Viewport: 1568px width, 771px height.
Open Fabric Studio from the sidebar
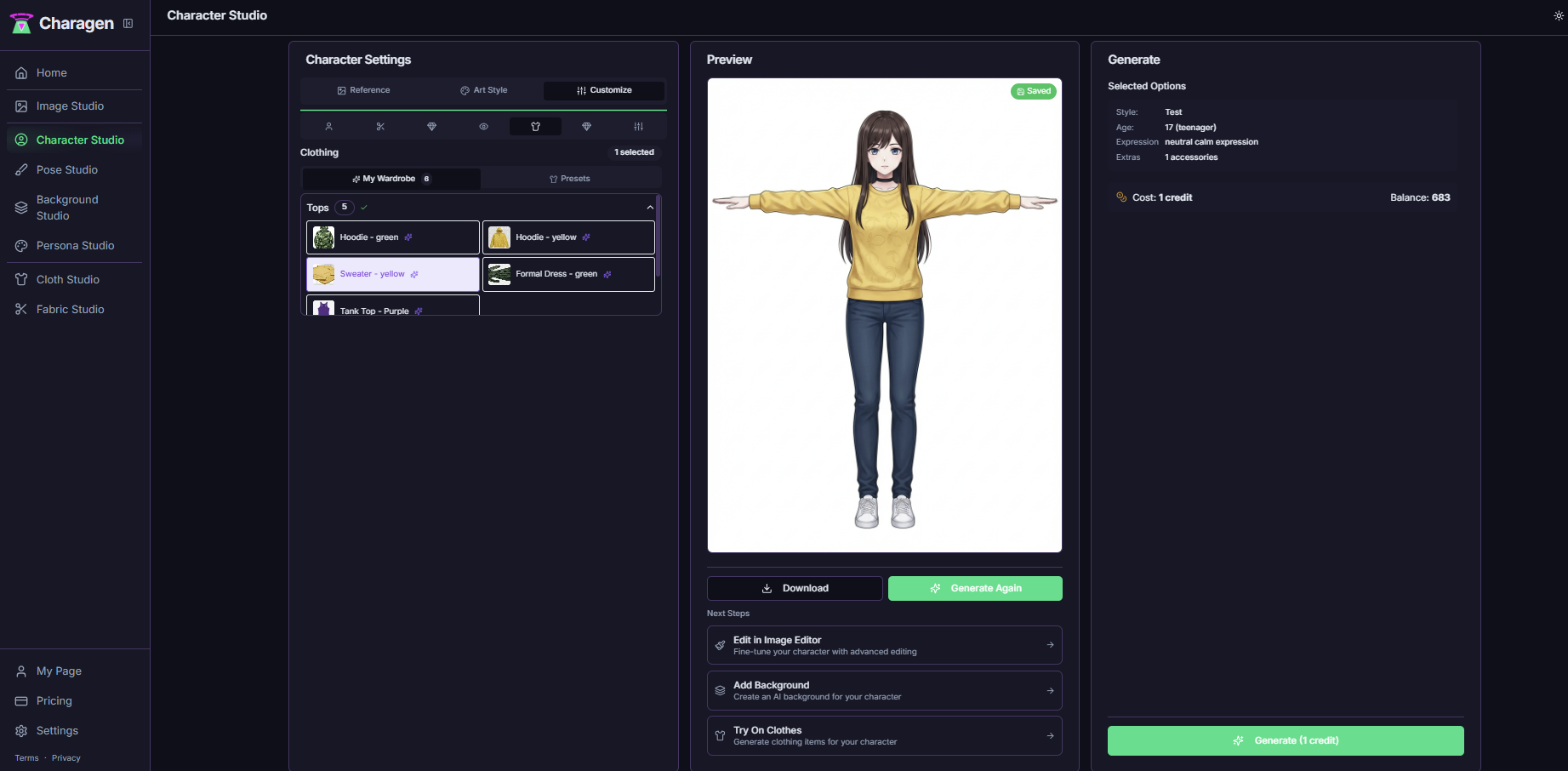tap(70, 309)
